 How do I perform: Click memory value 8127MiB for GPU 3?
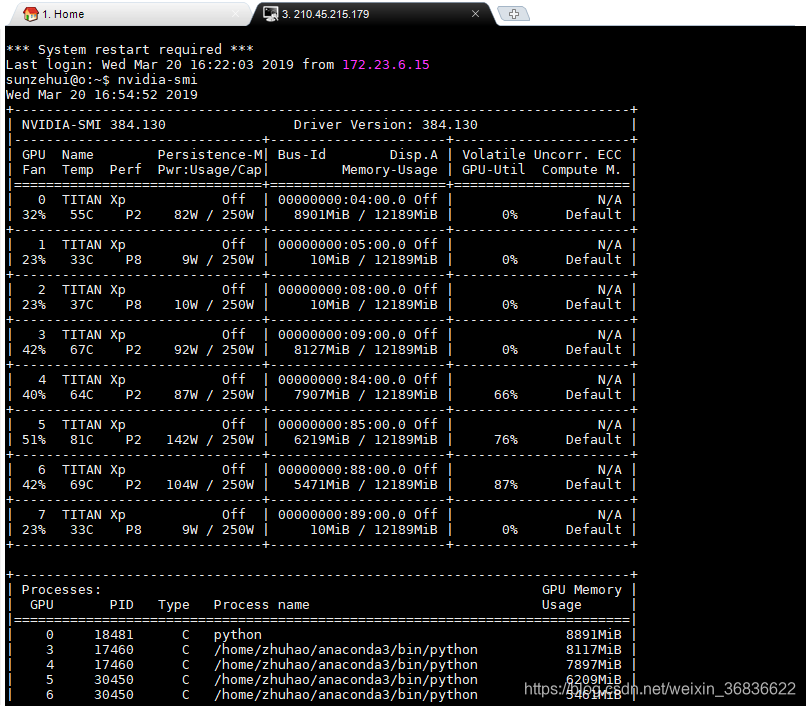322,350
